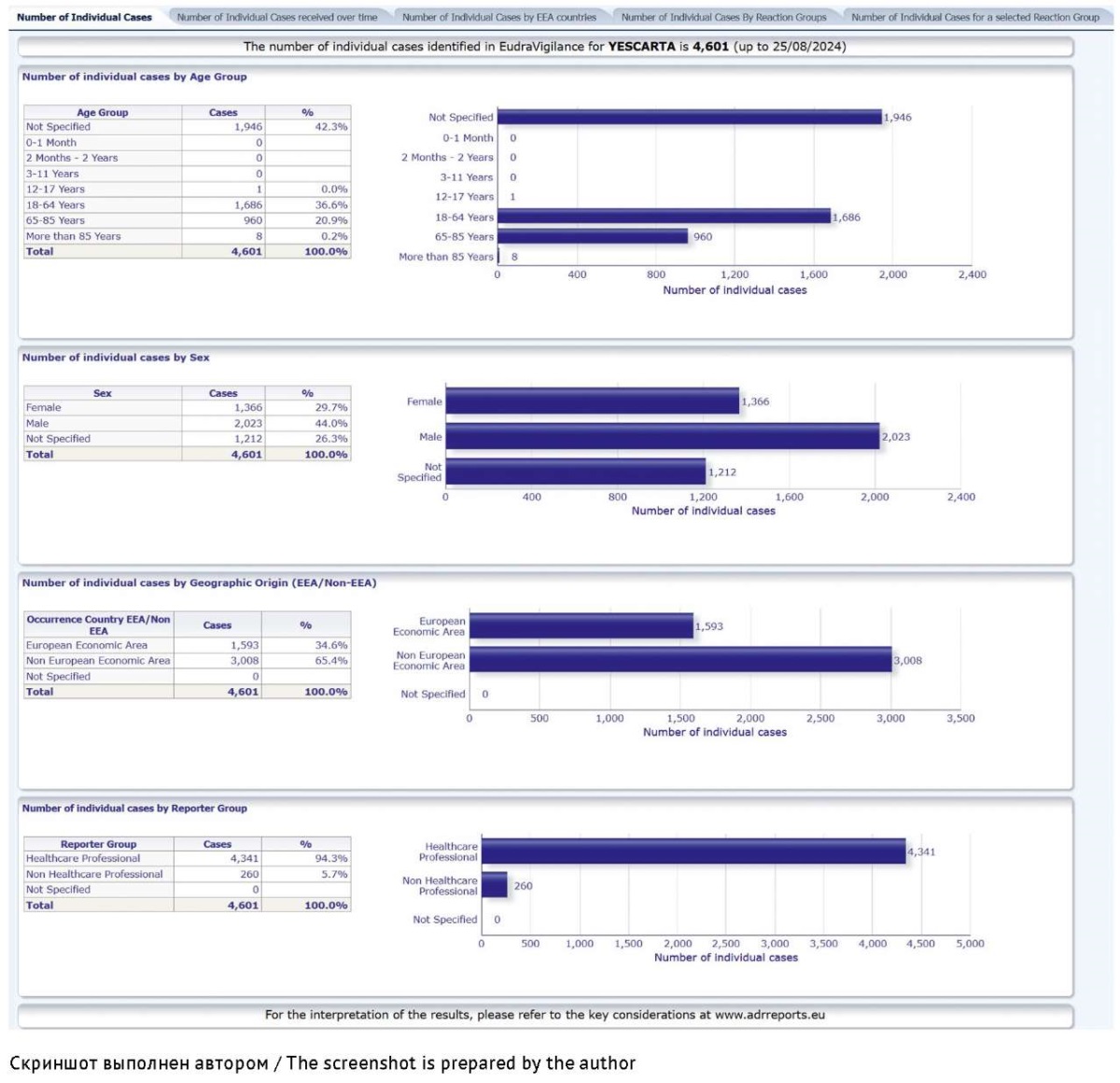Select the Non Healthcare Professional bar
The height and width of the screenshot is (1083, 1120).
(495, 885)
